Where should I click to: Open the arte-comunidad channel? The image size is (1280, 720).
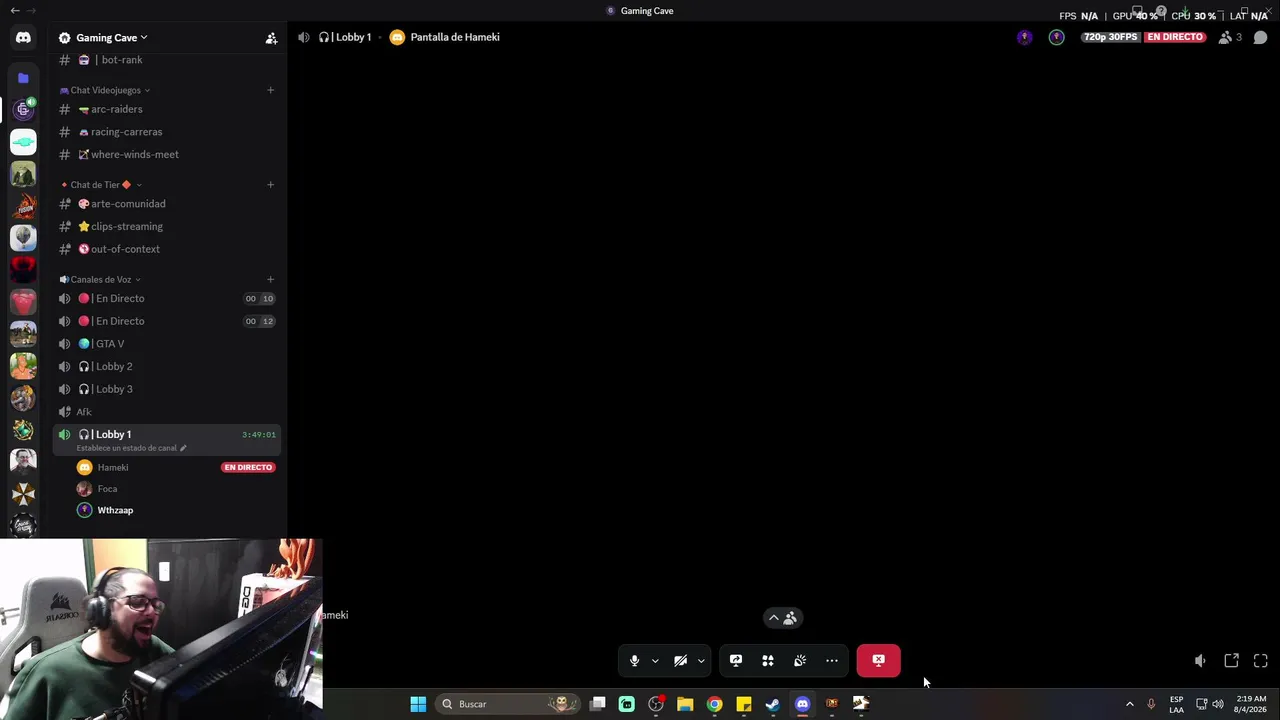click(167, 204)
